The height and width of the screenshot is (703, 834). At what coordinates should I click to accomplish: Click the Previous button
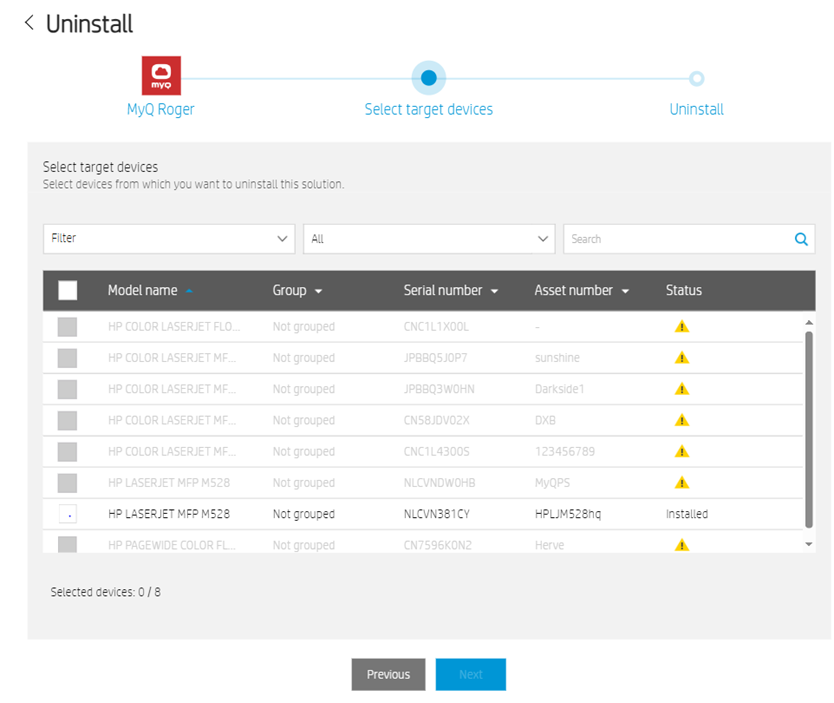tap(388, 674)
